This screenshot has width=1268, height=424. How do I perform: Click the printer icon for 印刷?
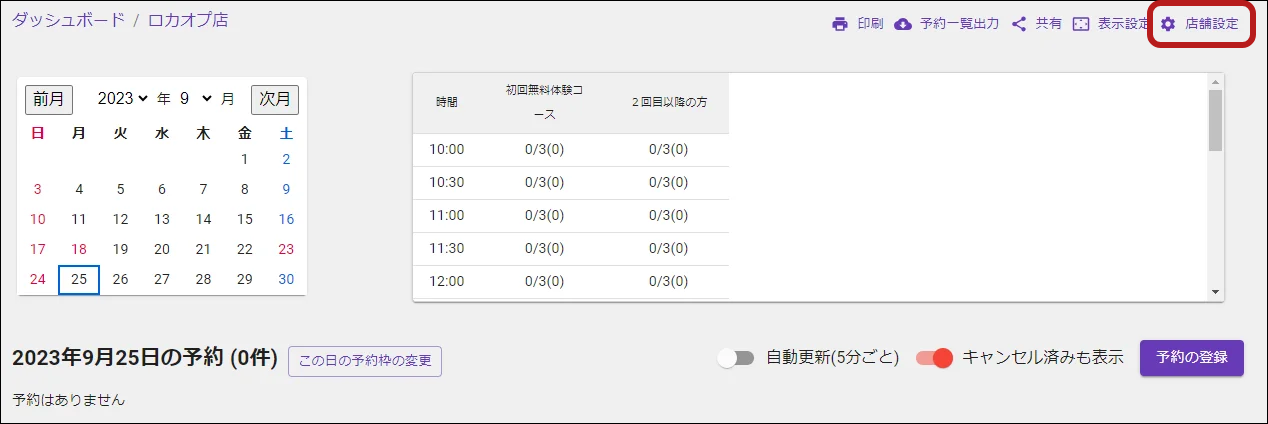pos(840,24)
